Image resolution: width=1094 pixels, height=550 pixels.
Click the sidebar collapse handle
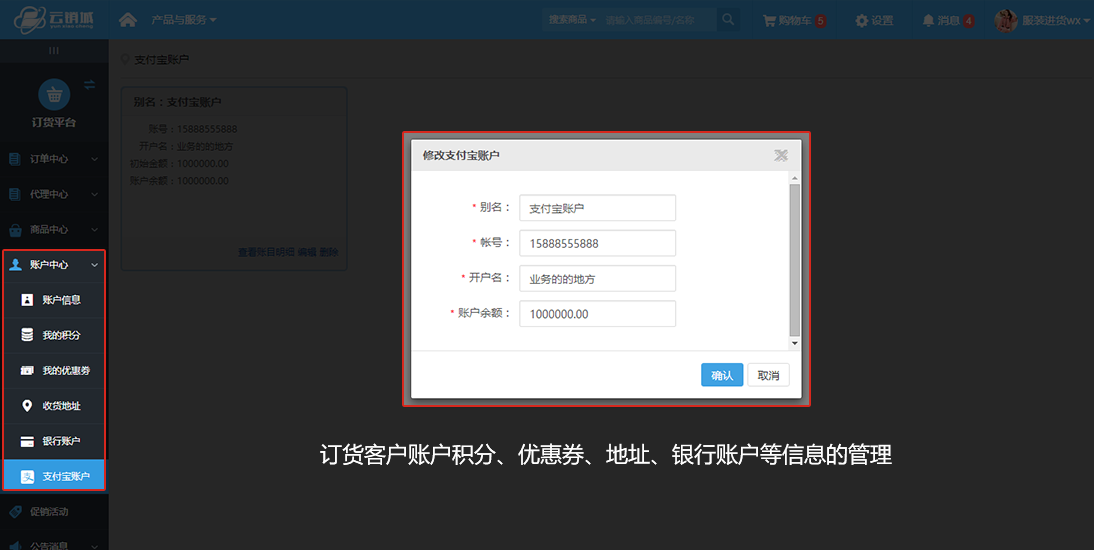[54, 50]
